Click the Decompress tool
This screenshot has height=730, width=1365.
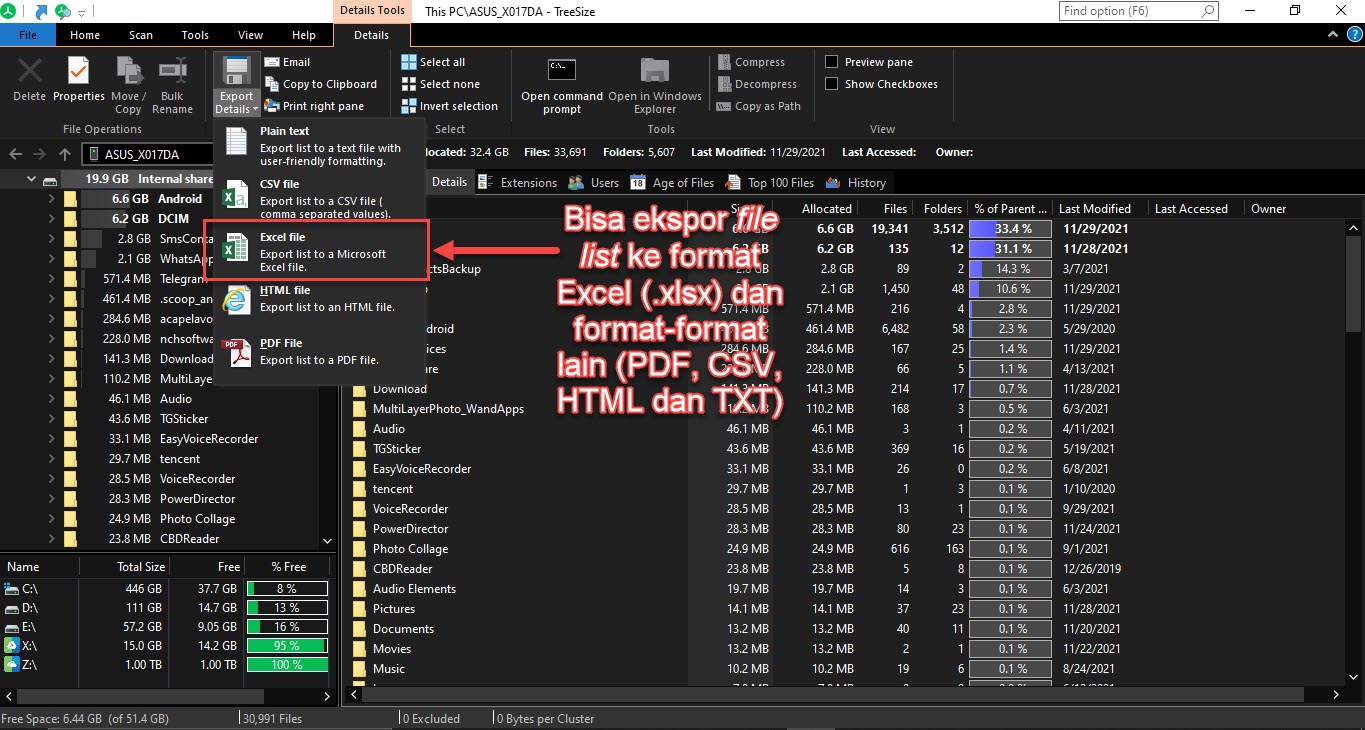757,84
